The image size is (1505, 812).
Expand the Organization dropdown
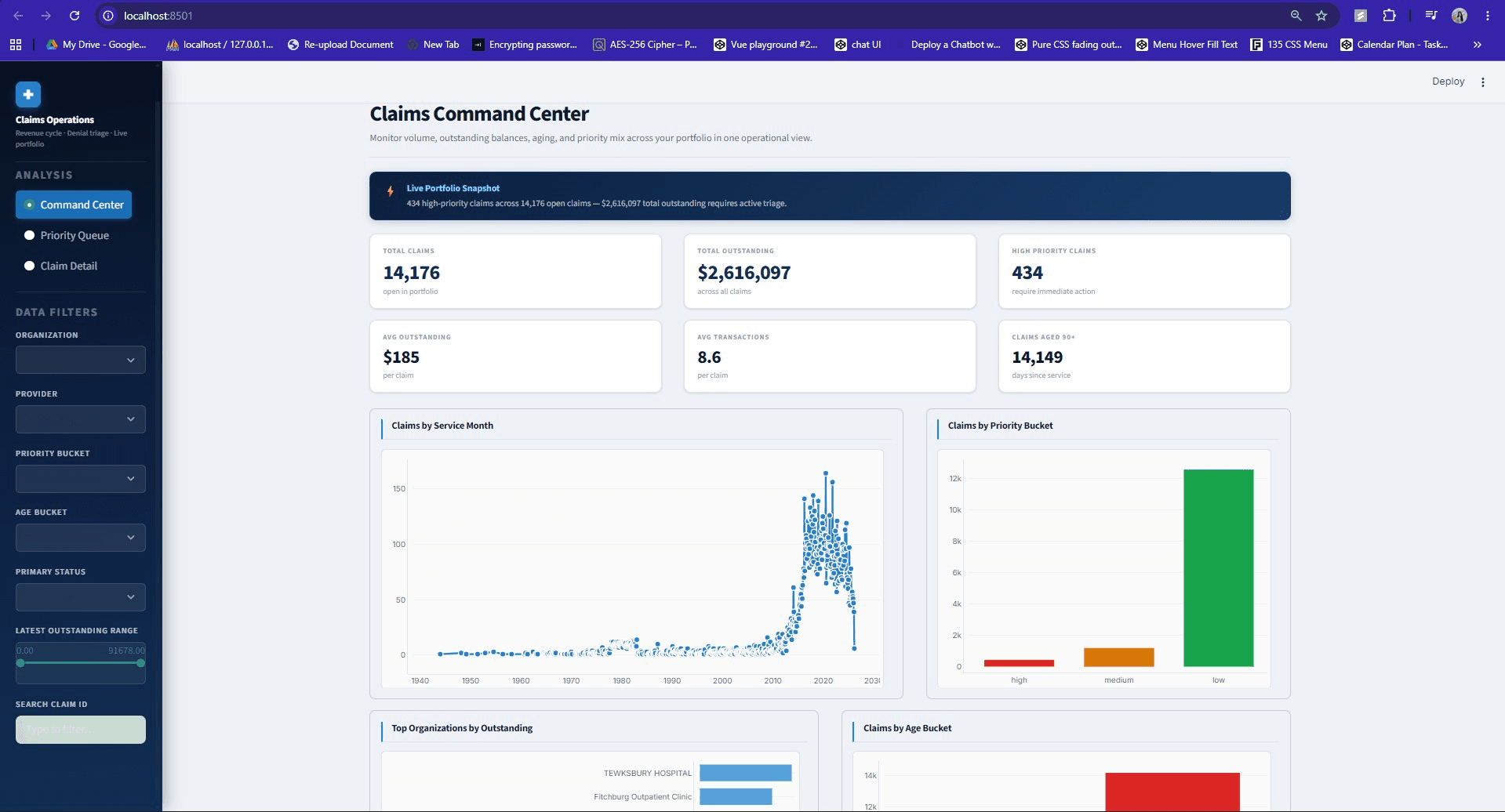coord(81,360)
